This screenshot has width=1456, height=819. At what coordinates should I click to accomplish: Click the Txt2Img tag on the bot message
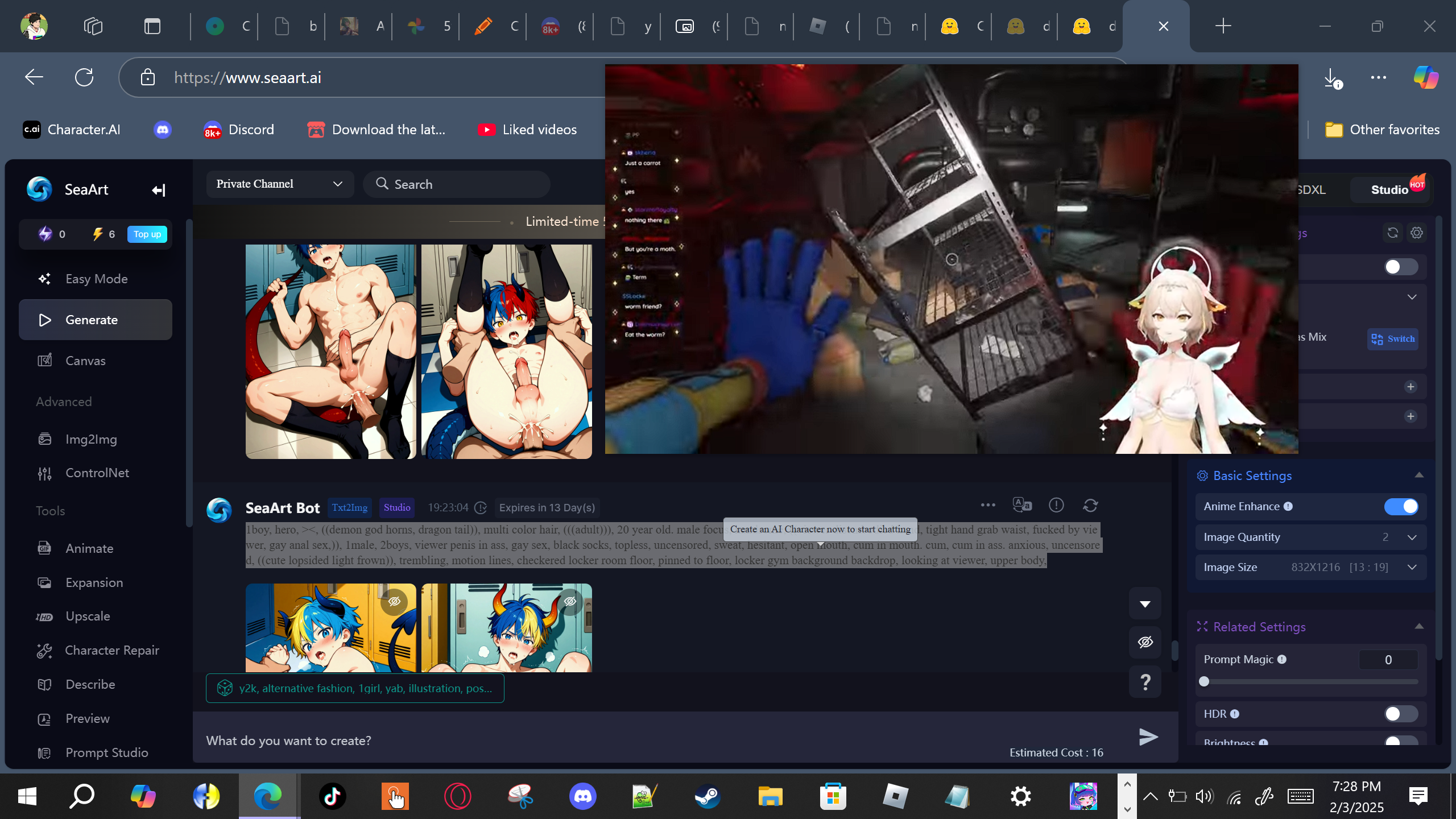350,507
